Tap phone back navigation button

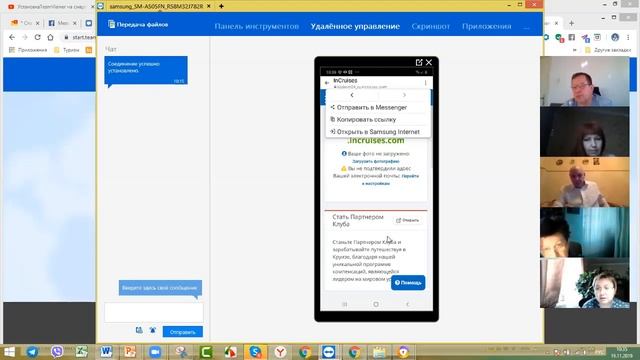coord(407,304)
